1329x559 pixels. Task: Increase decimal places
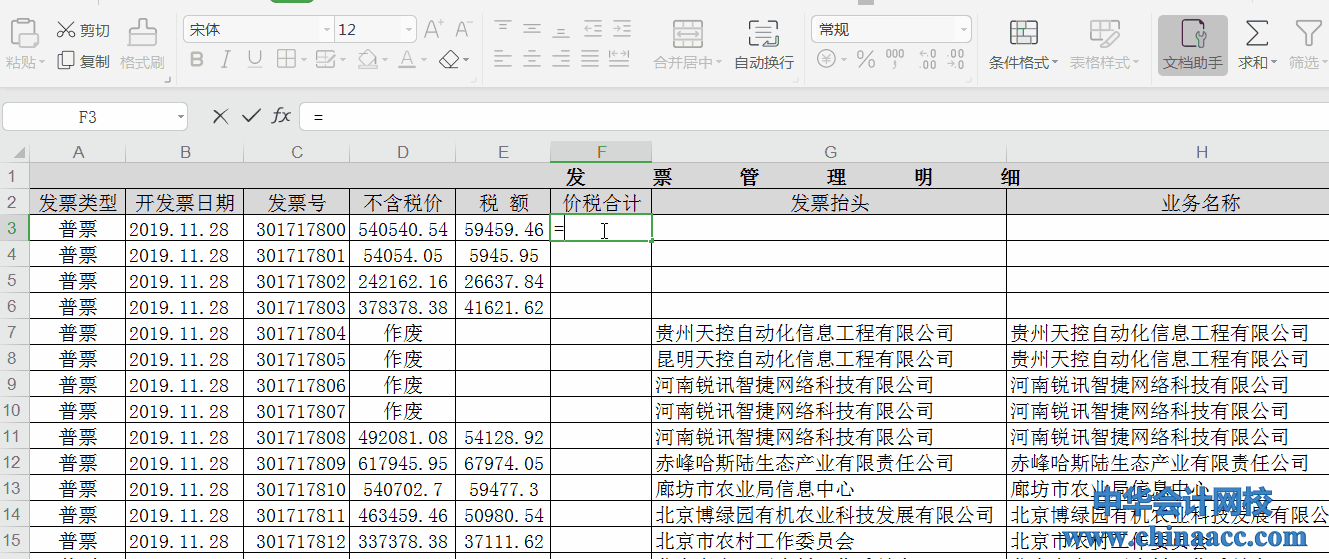[927, 60]
